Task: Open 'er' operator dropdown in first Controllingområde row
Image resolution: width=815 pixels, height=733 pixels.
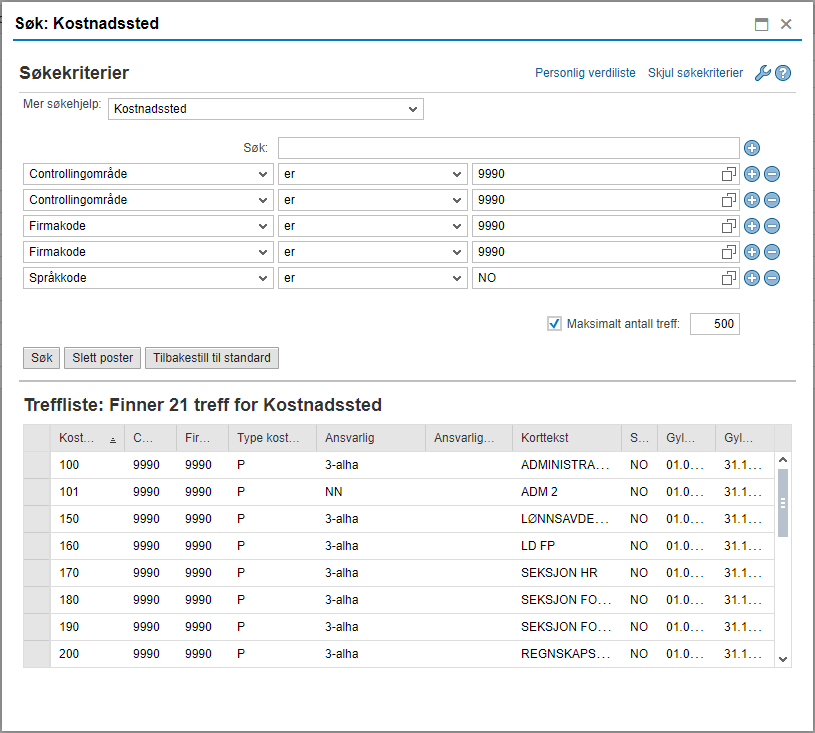Action: (x=373, y=174)
